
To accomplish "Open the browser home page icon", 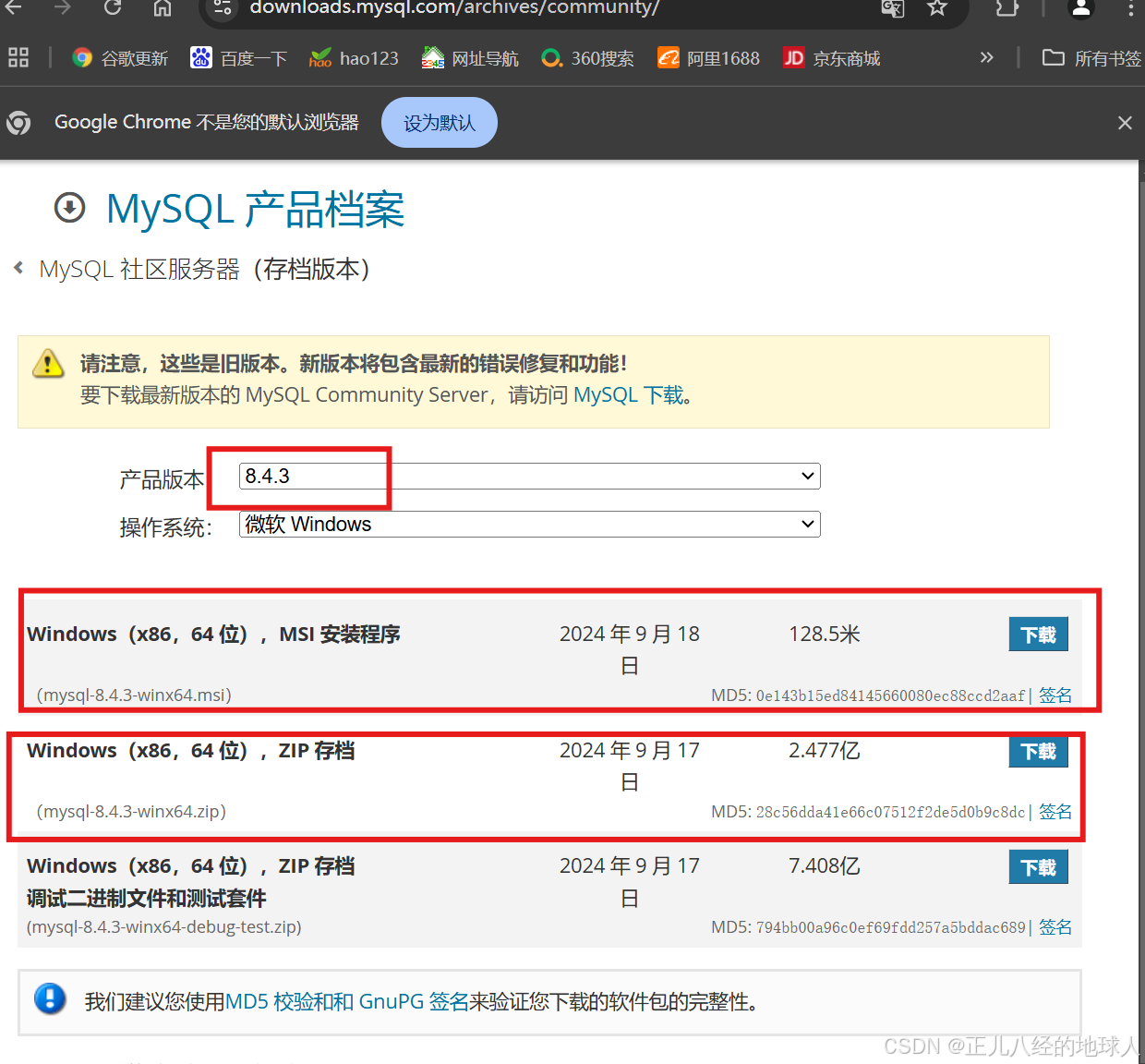I will click(x=163, y=7).
